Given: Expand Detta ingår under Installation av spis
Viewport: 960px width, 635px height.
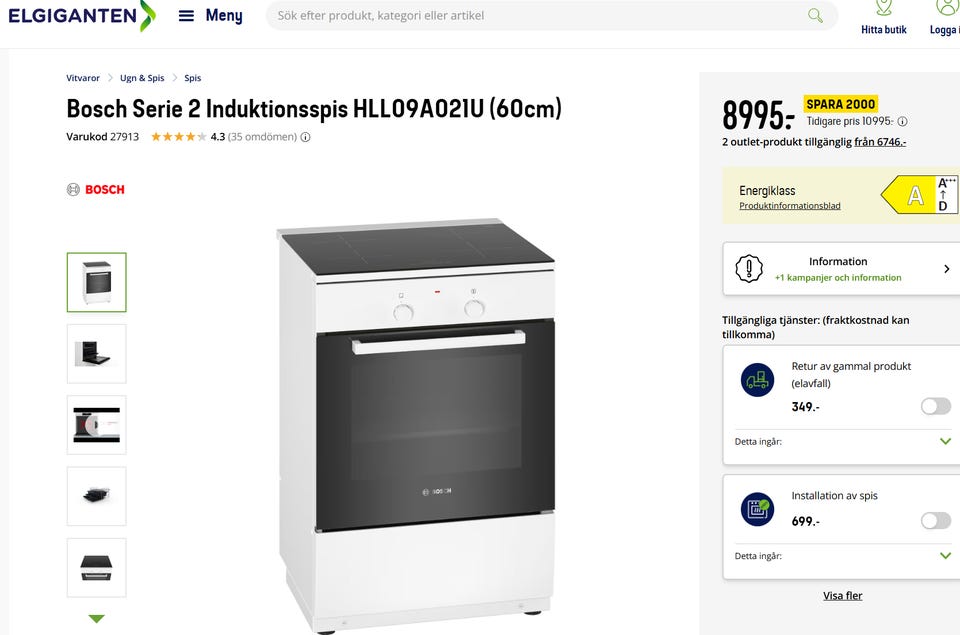Looking at the screenshot, I should pos(945,556).
